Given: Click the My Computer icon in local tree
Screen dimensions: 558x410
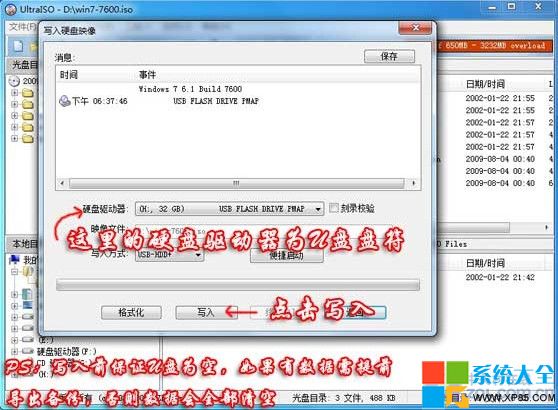Looking at the screenshot, I should pyautogui.click(x=14, y=260).
